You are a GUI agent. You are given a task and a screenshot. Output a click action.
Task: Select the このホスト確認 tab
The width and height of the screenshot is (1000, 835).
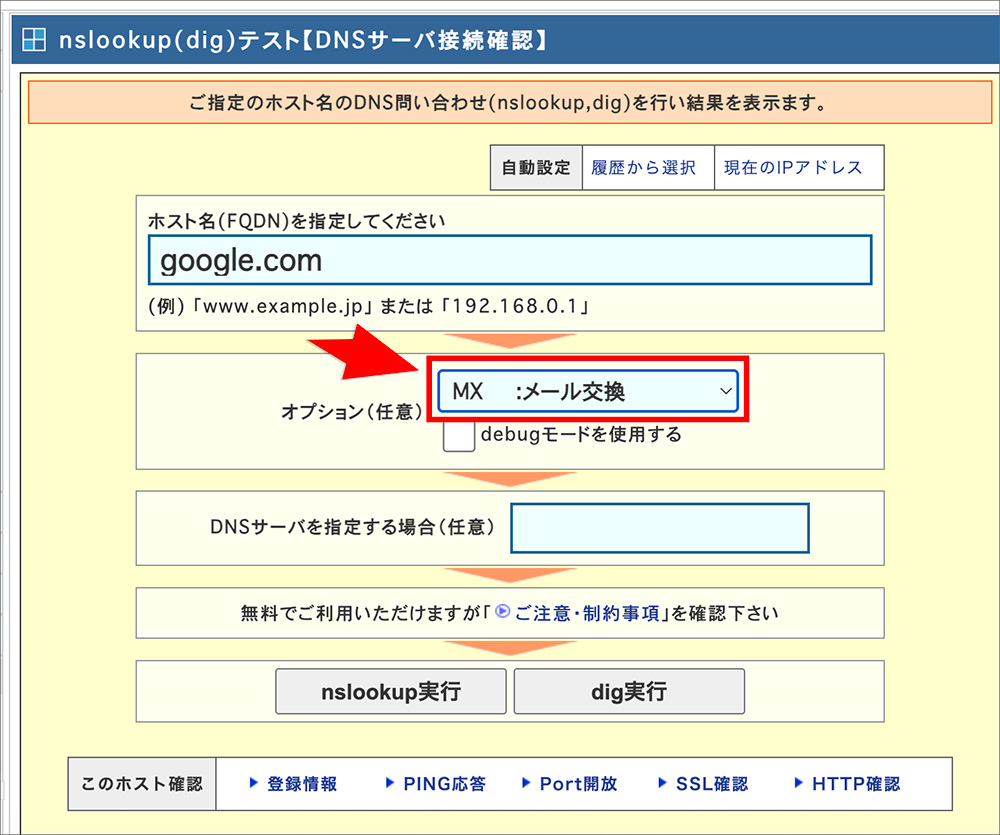pos(140,784)
